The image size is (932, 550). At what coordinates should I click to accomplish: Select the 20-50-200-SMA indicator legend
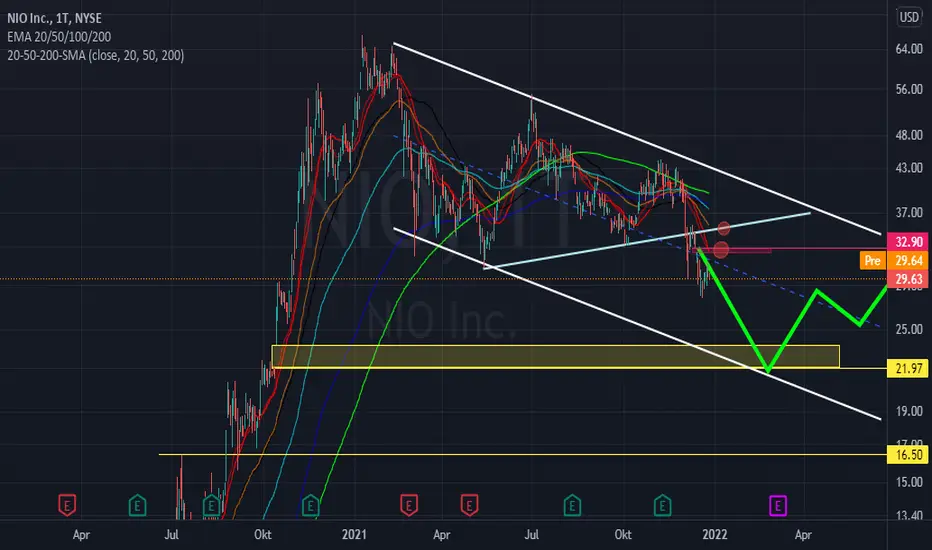pos(96,55)
